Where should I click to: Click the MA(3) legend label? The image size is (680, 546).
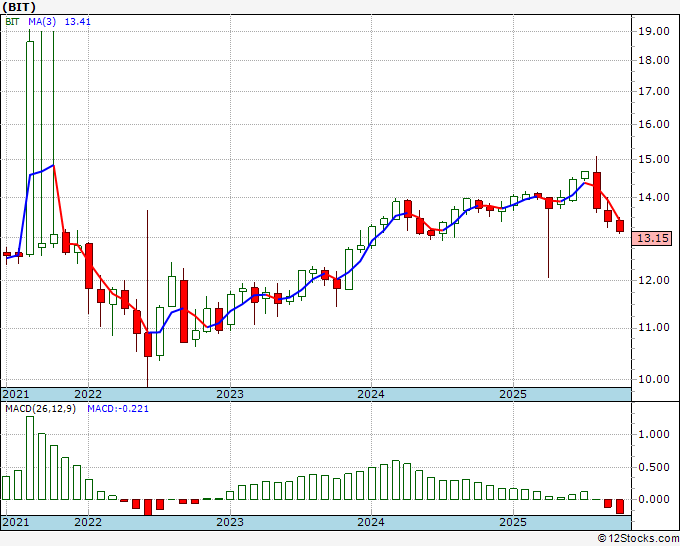(42, 21)
